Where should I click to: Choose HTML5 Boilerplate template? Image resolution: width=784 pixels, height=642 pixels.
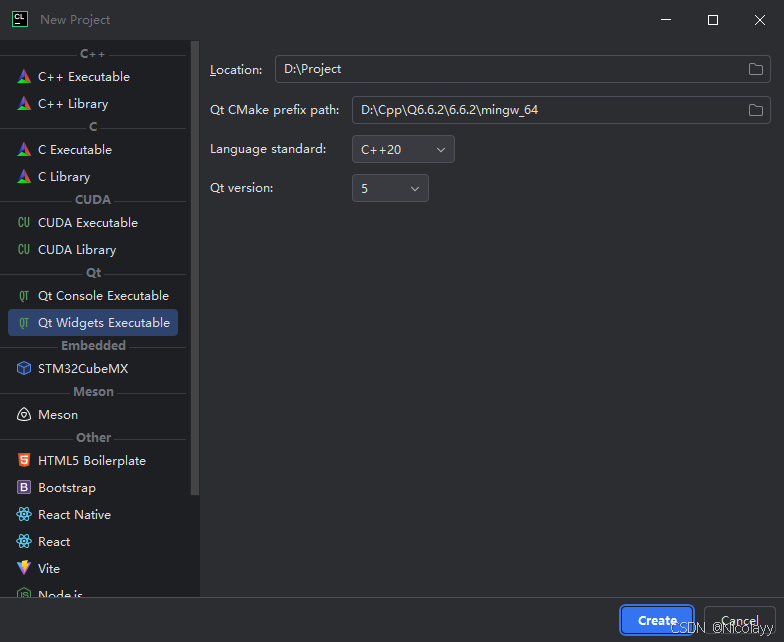point(93,460)
